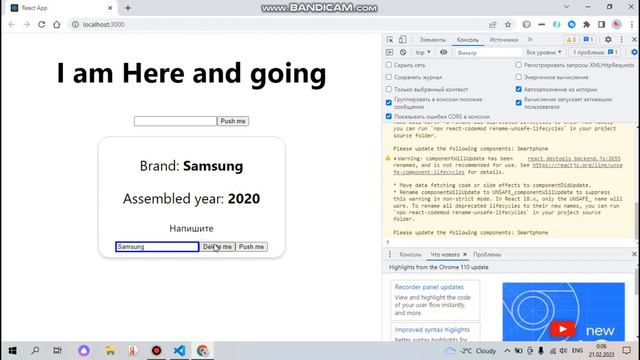This screenshot has width=640, height=360.
Task: Expand tab search arrow in Chrome title bar
Action: point(566,7)
